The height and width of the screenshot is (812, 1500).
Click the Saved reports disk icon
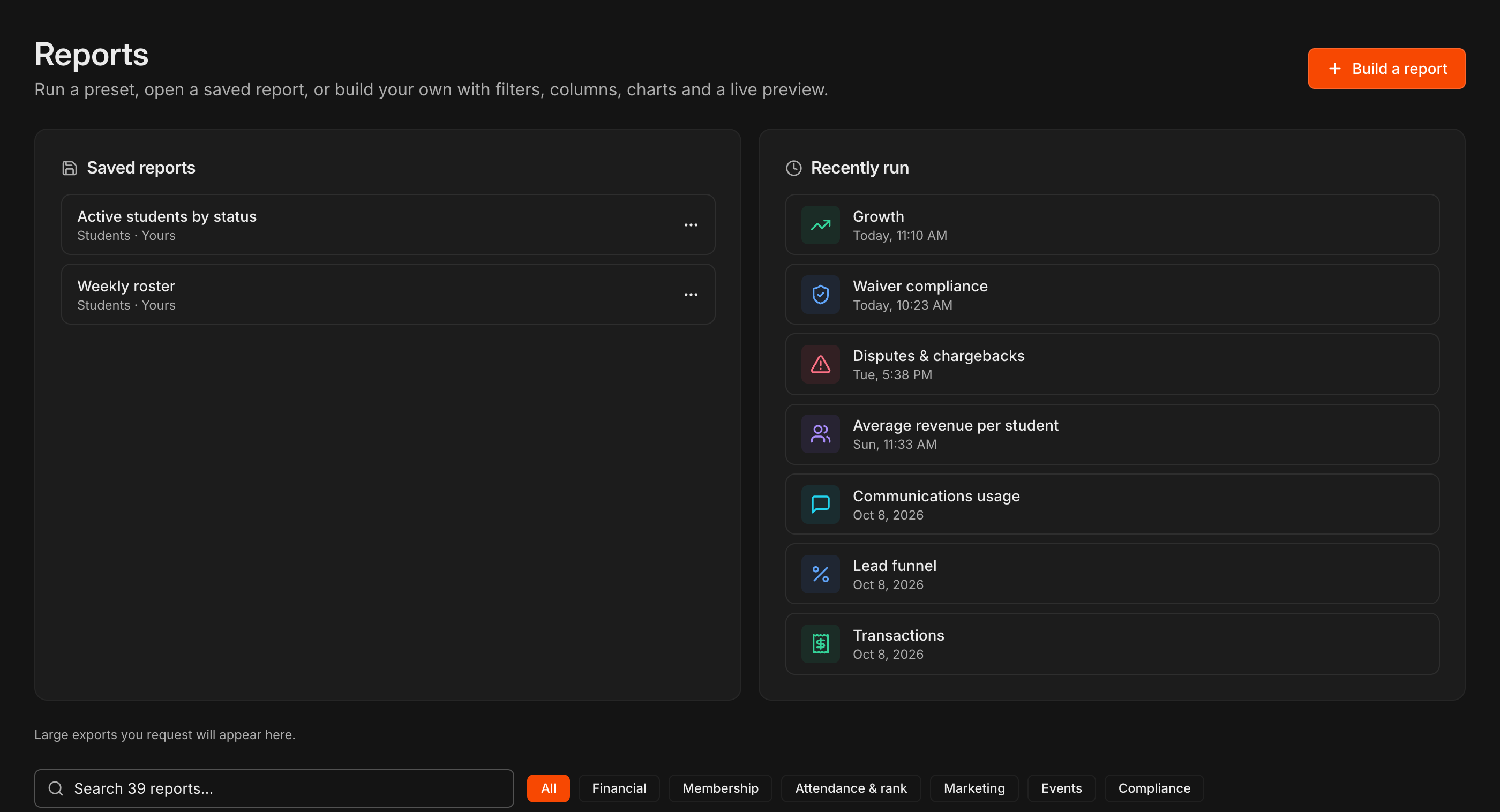(x=69, y=168)
